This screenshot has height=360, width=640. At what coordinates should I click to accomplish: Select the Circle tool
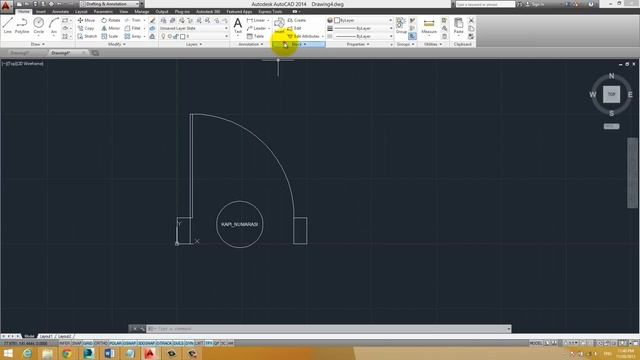[x=39, y=26]
